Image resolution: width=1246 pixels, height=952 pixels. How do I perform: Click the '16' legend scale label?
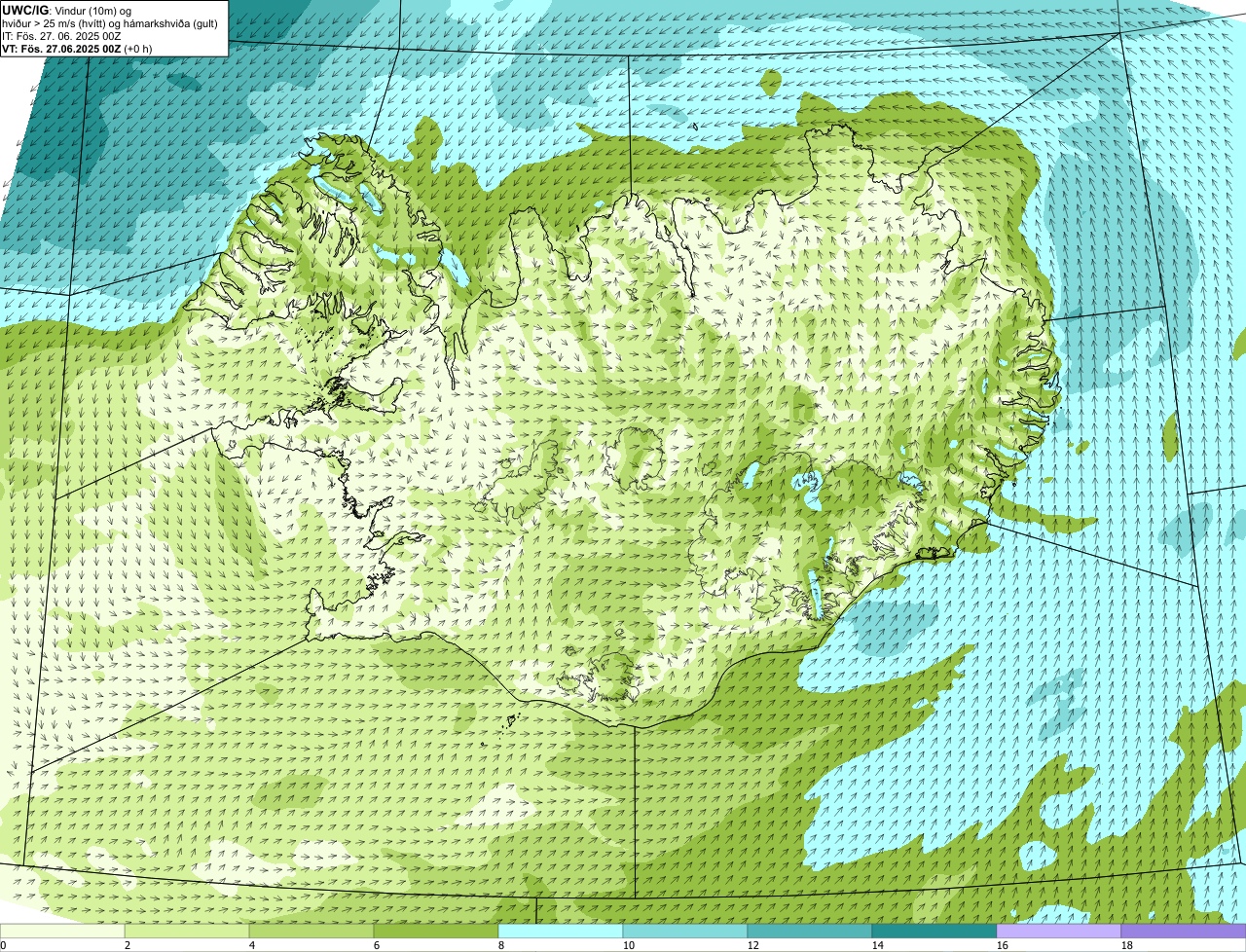click(1003, 945)
